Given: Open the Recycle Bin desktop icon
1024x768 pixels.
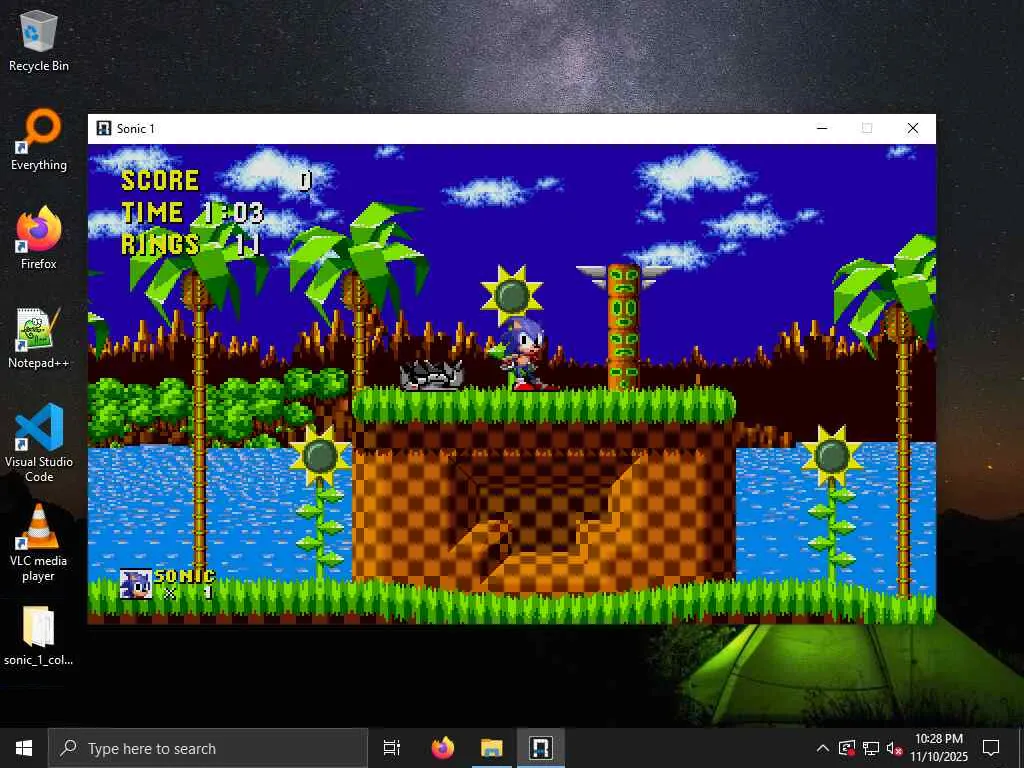Looking at the screenshot, I should point(39,40).
